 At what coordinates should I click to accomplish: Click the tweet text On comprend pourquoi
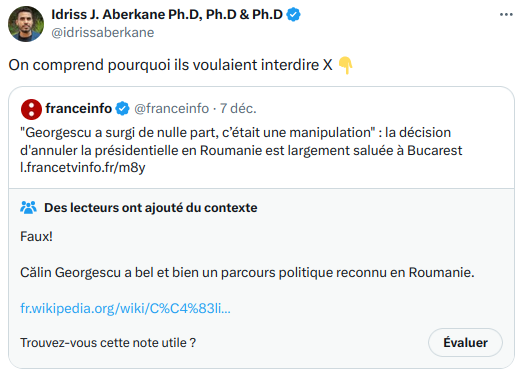tap(170, 65)
